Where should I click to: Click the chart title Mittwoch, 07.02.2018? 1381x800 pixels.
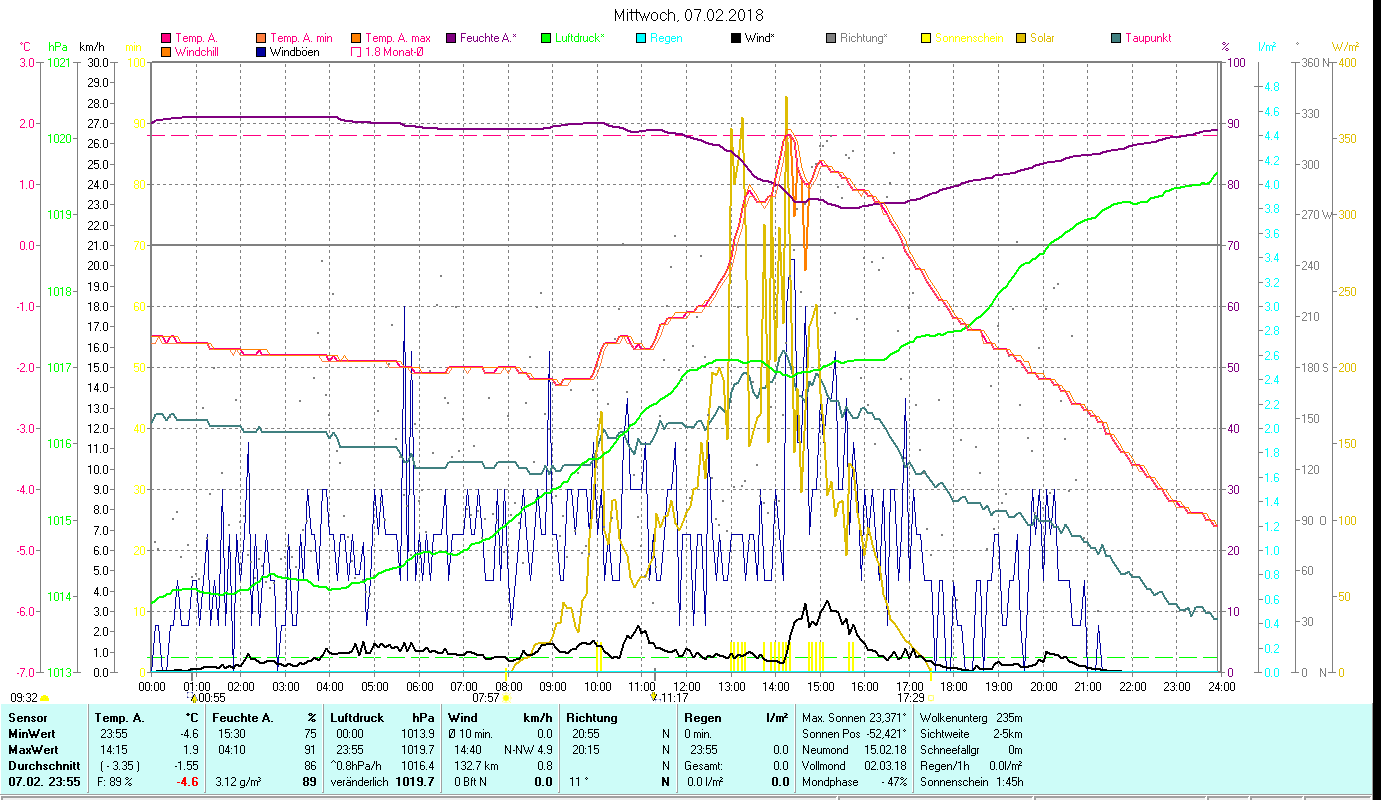coord(689,15)
